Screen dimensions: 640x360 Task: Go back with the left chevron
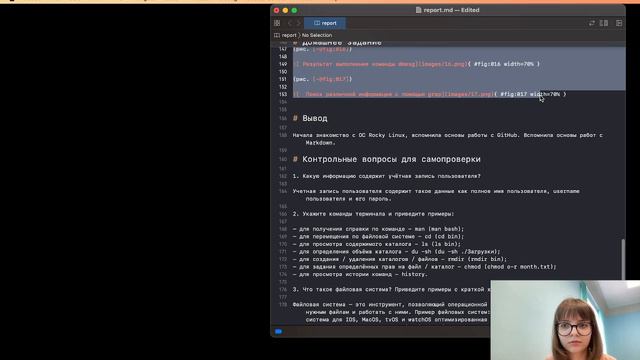click(290, 23)
